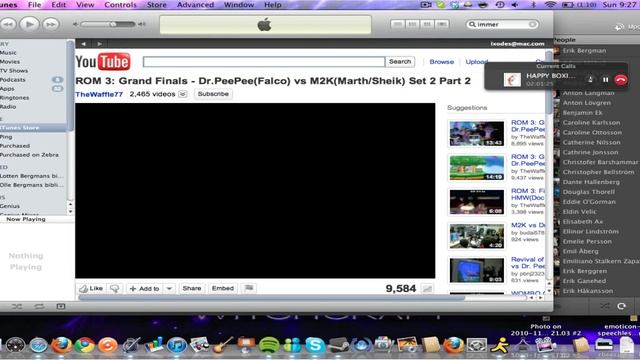
Task: Select Erik Bergman in the People list
Action: coord(584,51)
